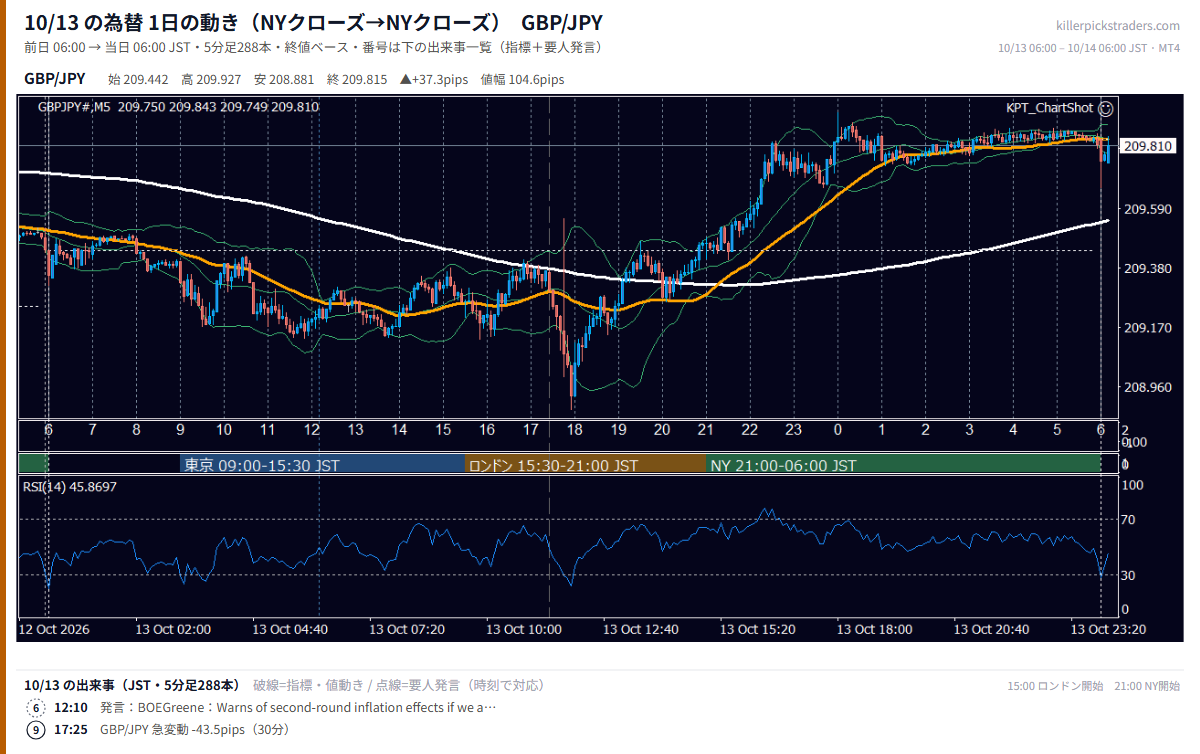Image resolution: width=1200 pixels, height=754 pixels.
Task: Click the KPT_ChartShot smiley face icon
Action: pos(1105,108)
